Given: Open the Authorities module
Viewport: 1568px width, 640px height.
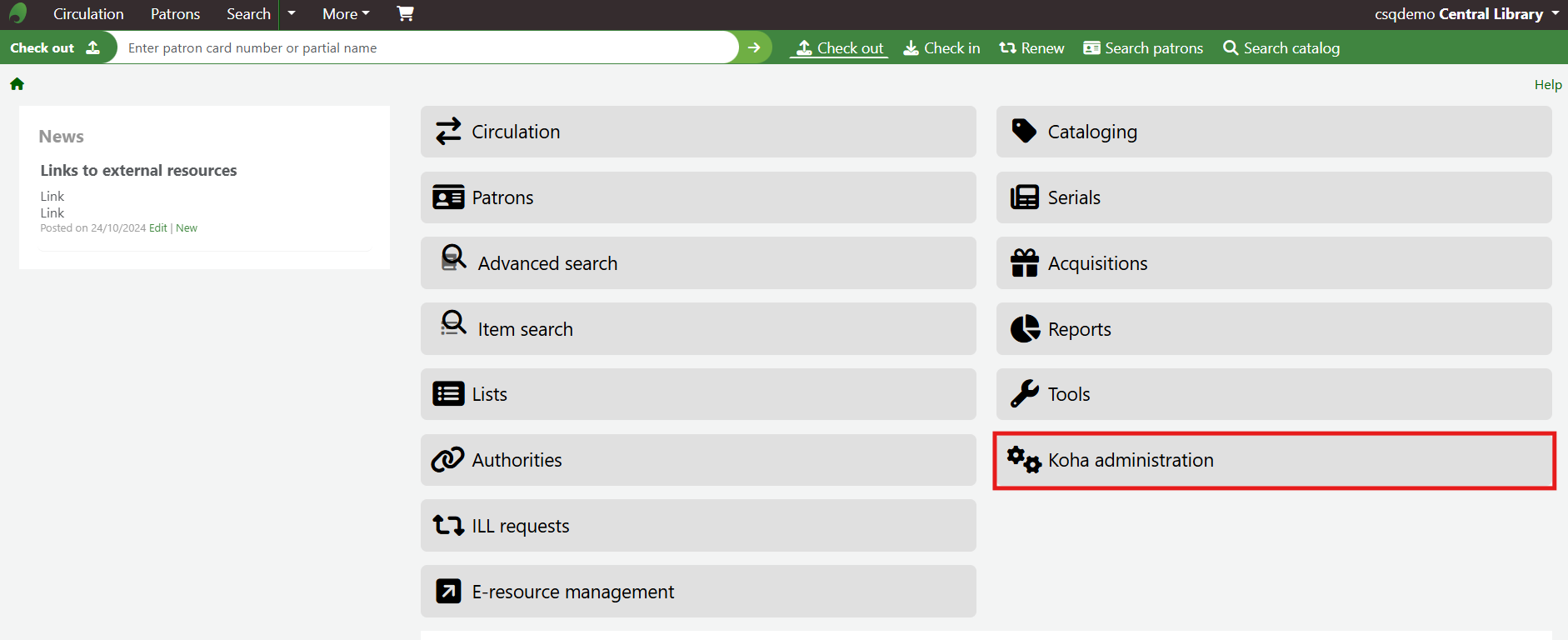Looking at the screenshot, I should tap(698, 460).
